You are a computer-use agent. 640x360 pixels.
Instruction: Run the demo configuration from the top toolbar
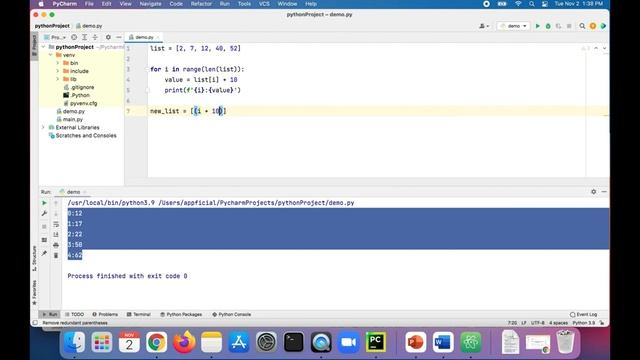[x=538, y=26]
